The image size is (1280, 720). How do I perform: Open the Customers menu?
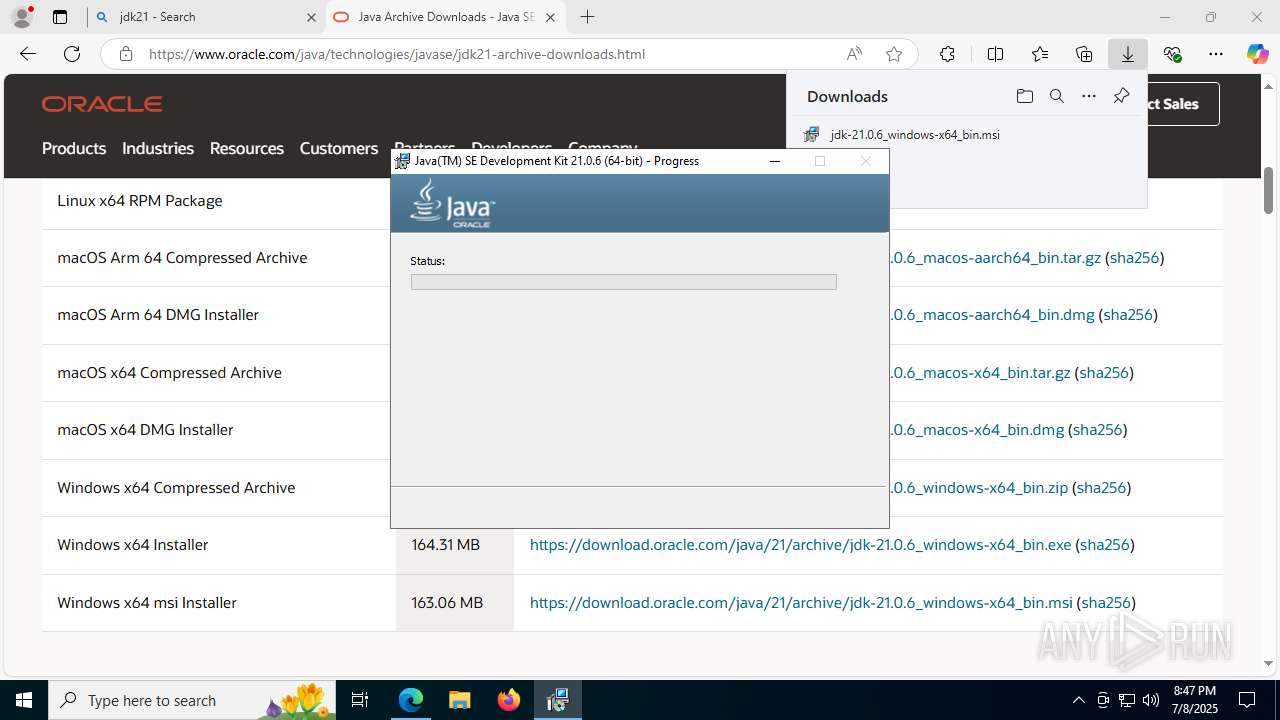339,148
